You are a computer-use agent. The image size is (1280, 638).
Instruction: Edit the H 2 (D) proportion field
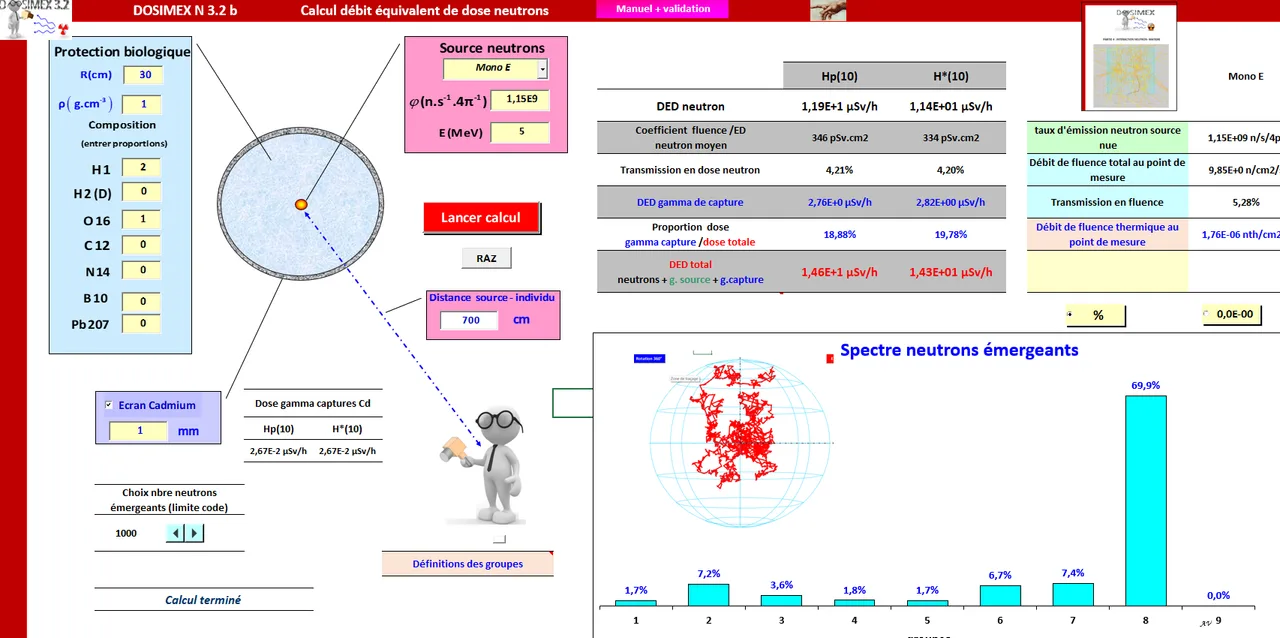coord(143,191)
